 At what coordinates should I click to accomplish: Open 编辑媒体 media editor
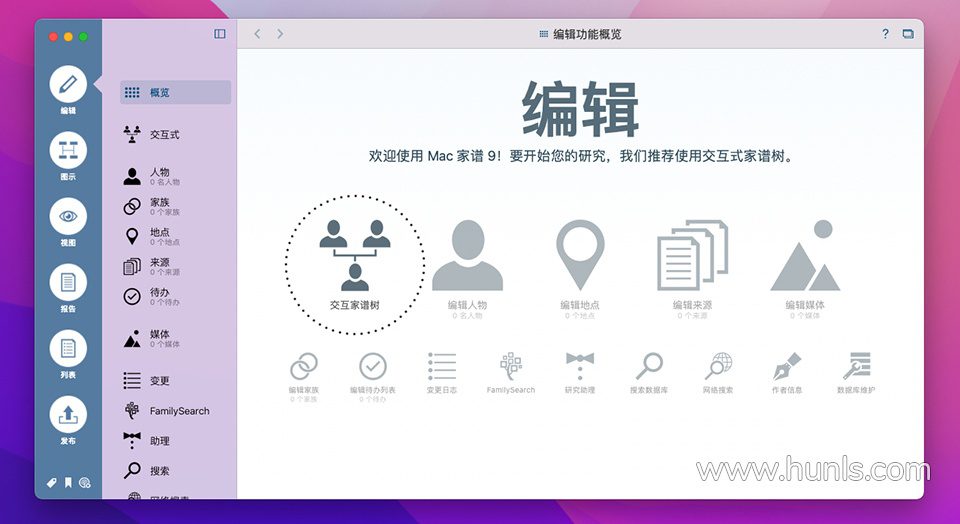tap(805, 268)
